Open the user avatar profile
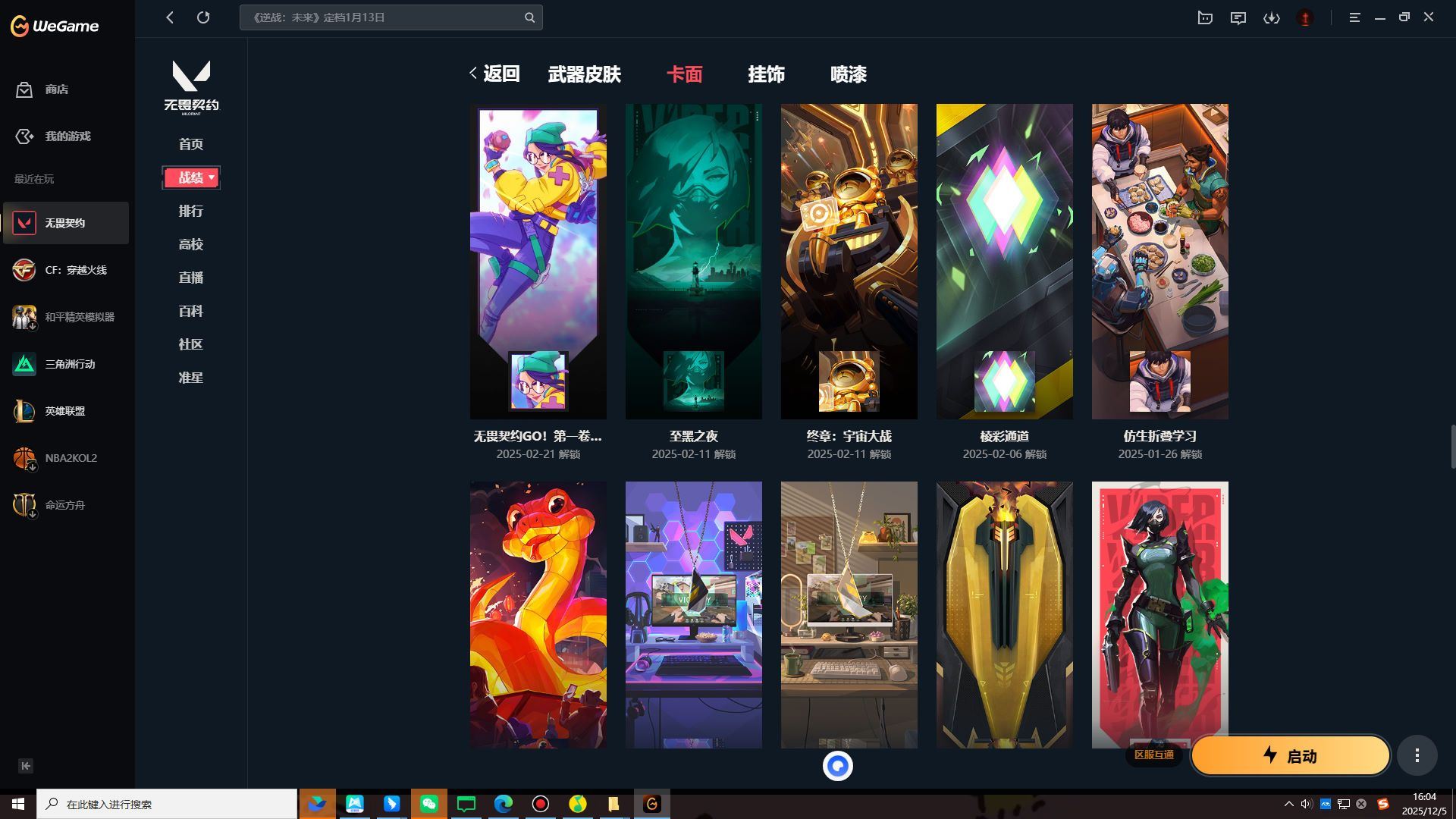The image size is (1456, 819). (x=1305, y=17)
